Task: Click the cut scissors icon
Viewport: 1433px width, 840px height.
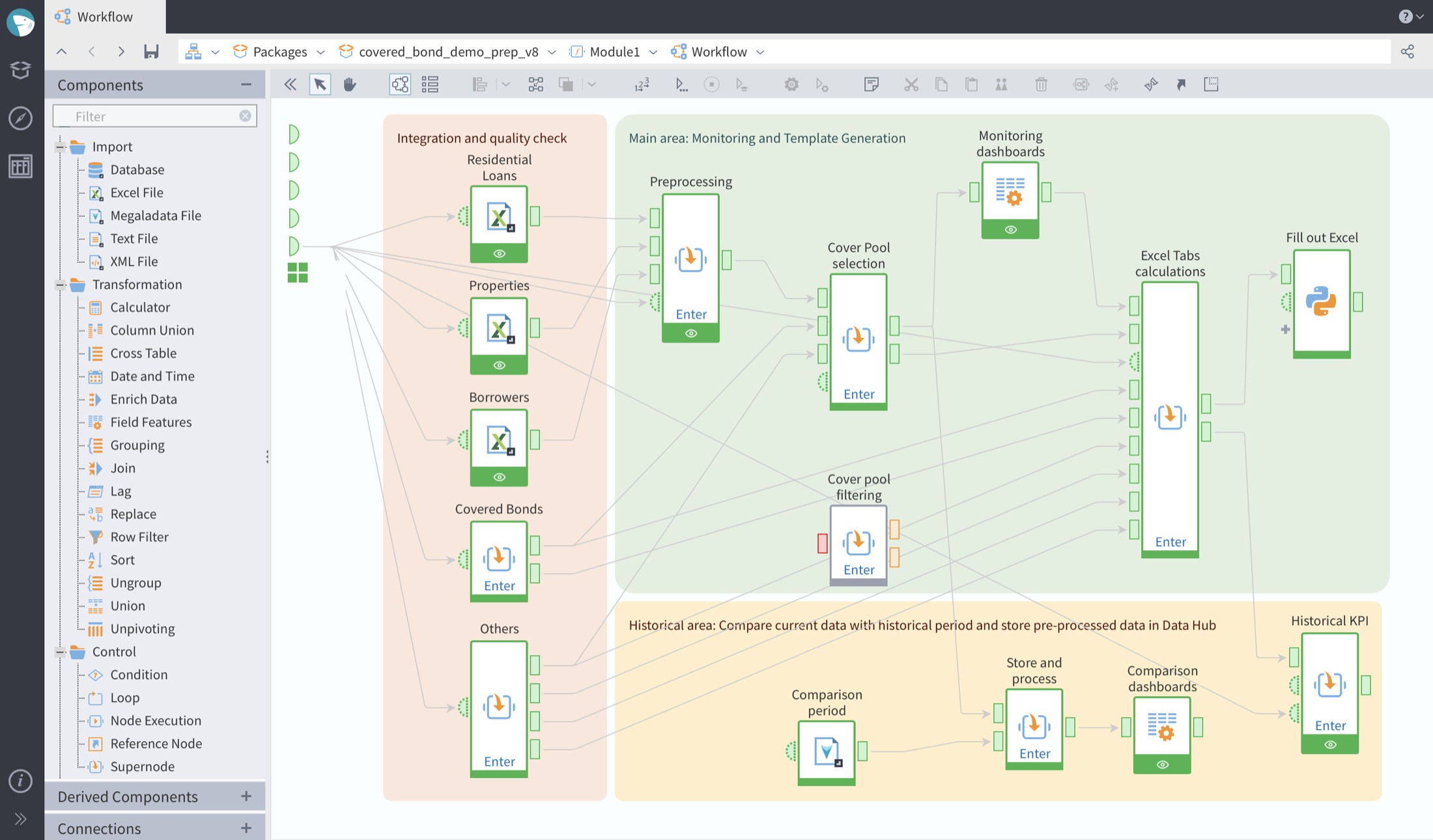Action: (x=911, y=85)
